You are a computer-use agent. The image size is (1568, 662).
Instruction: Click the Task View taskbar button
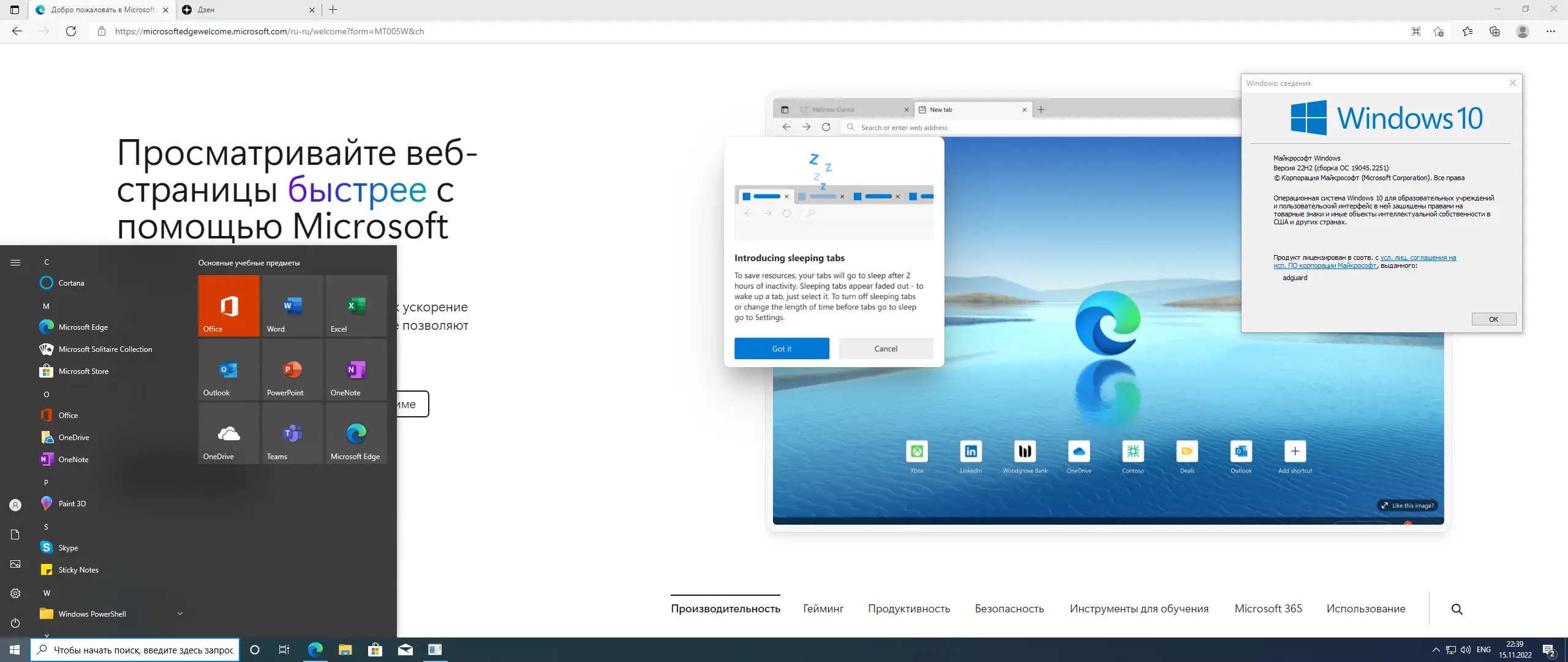point(284,650)
